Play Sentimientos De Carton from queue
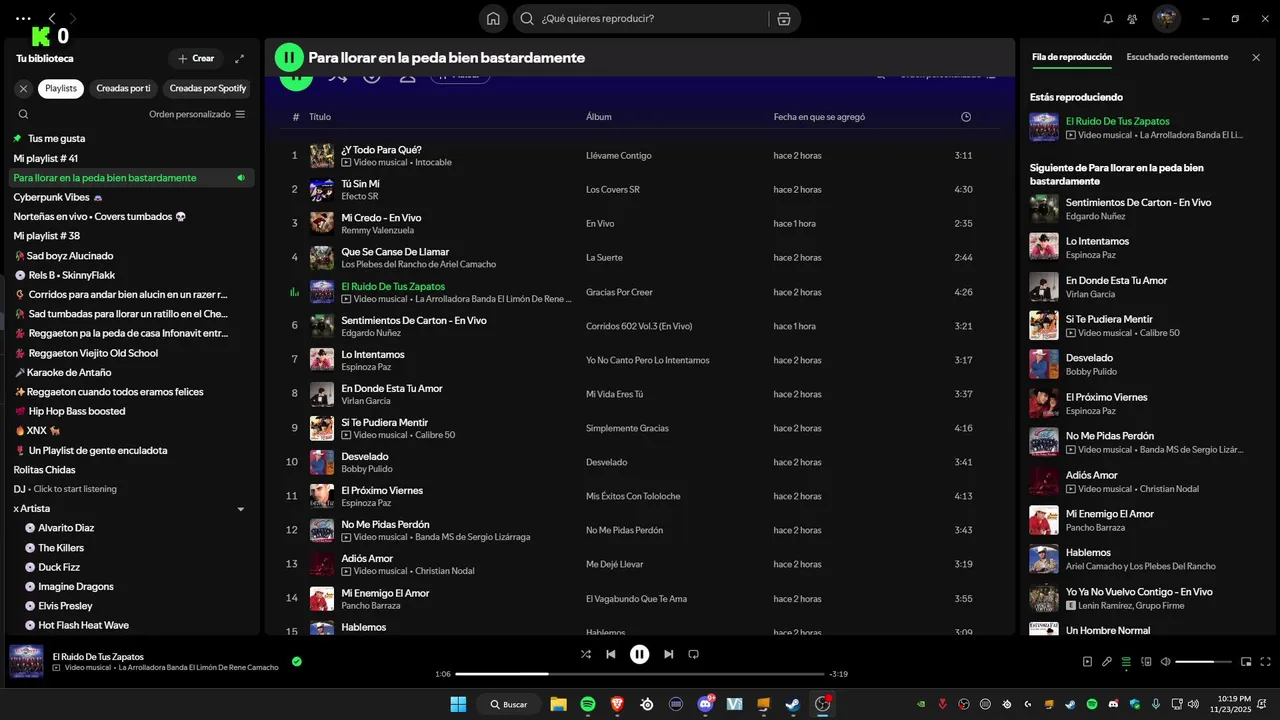1280x720 pixels. [1139, 208]
